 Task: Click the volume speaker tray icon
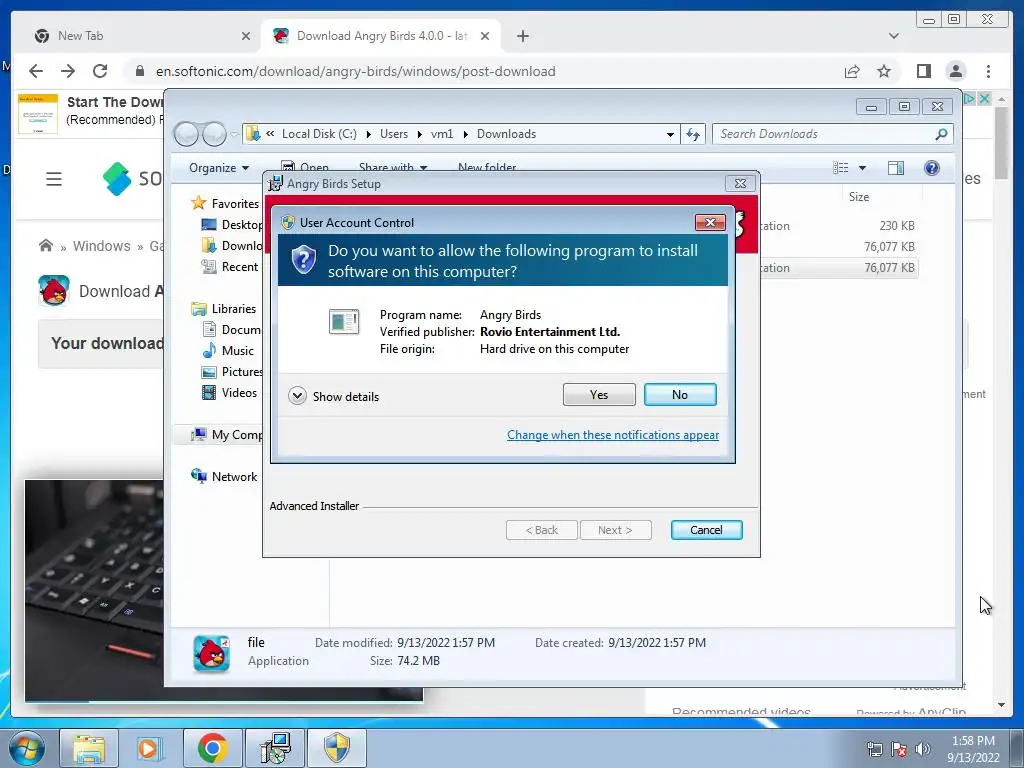(922, 749)
